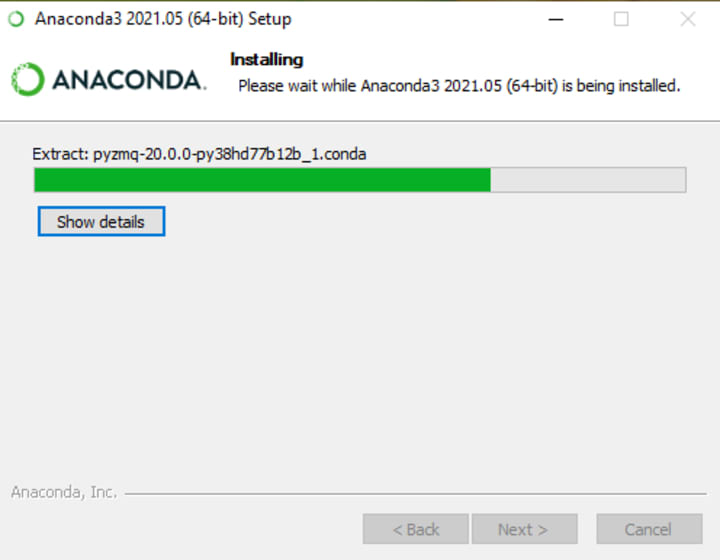Click the disabled maximize window button
The width and height of the screenshot is (720, 560).
tap(621, 19)
